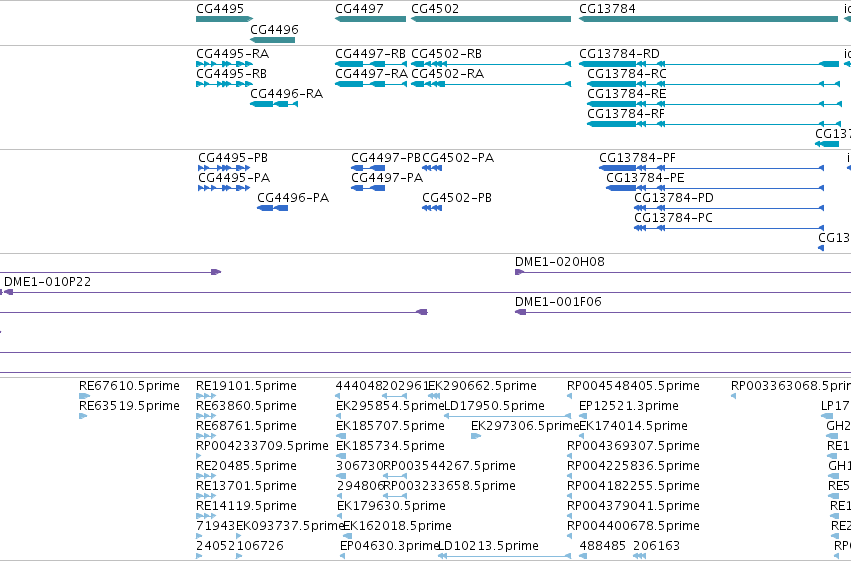This screenshot has height=561, width=851.
Task: Open EST RP004379041.5prime
Action: (569, 516)
